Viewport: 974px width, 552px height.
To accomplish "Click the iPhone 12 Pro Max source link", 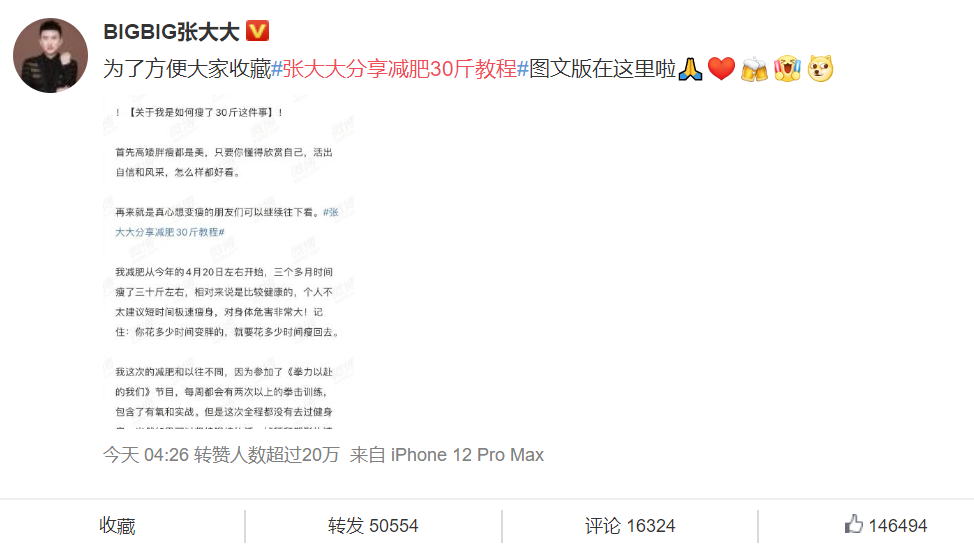I will click(x=467, y=455).
